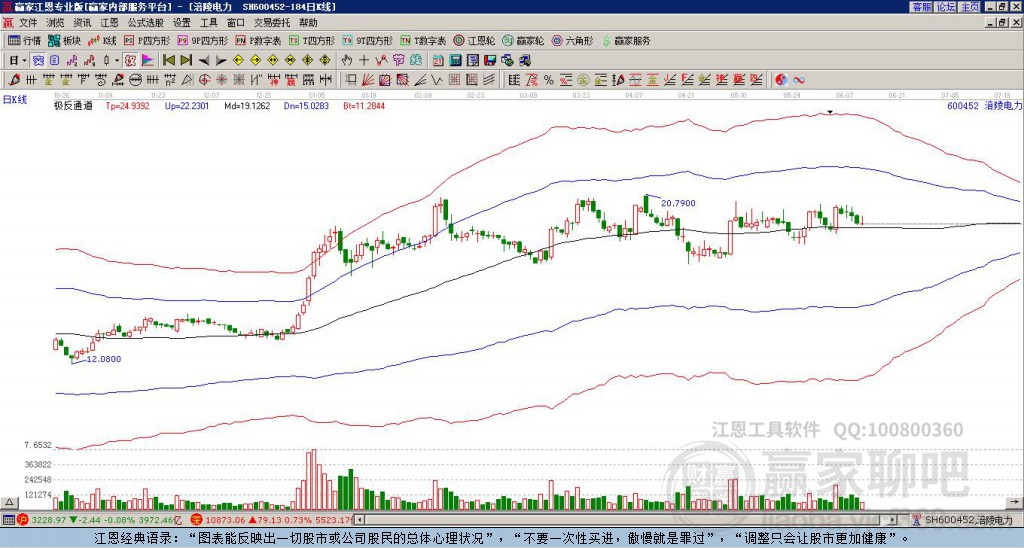
Task: Open the calculator icon
Action: pos(455,61)
